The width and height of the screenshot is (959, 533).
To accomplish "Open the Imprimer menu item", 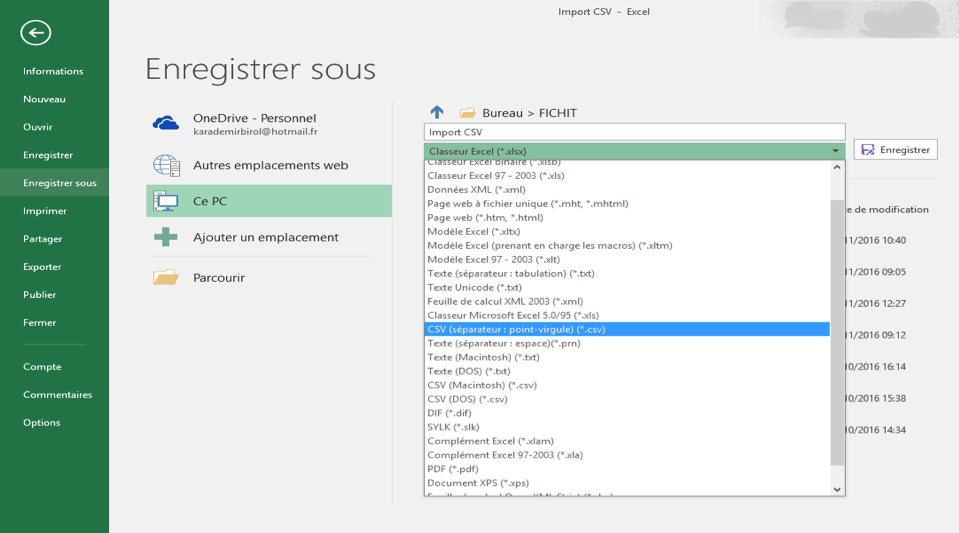I will coord(45,211).
